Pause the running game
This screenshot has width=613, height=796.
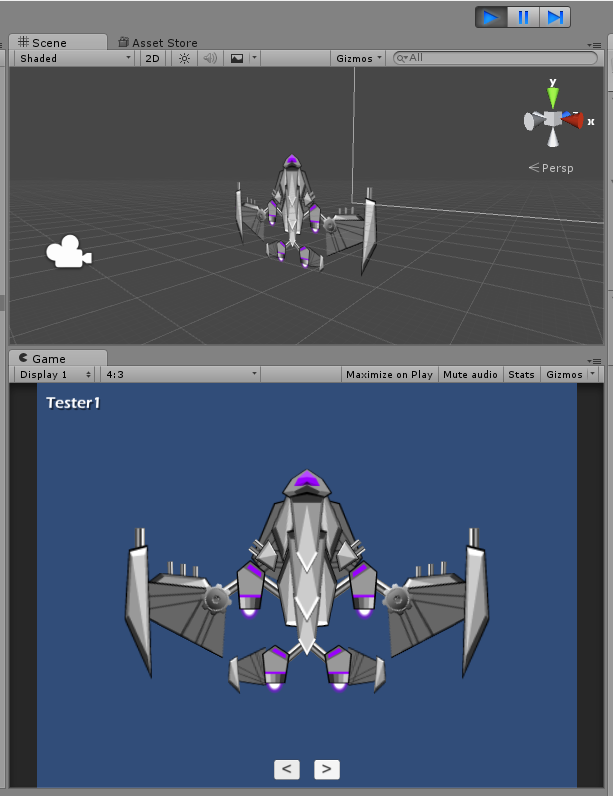click(523, 17)
